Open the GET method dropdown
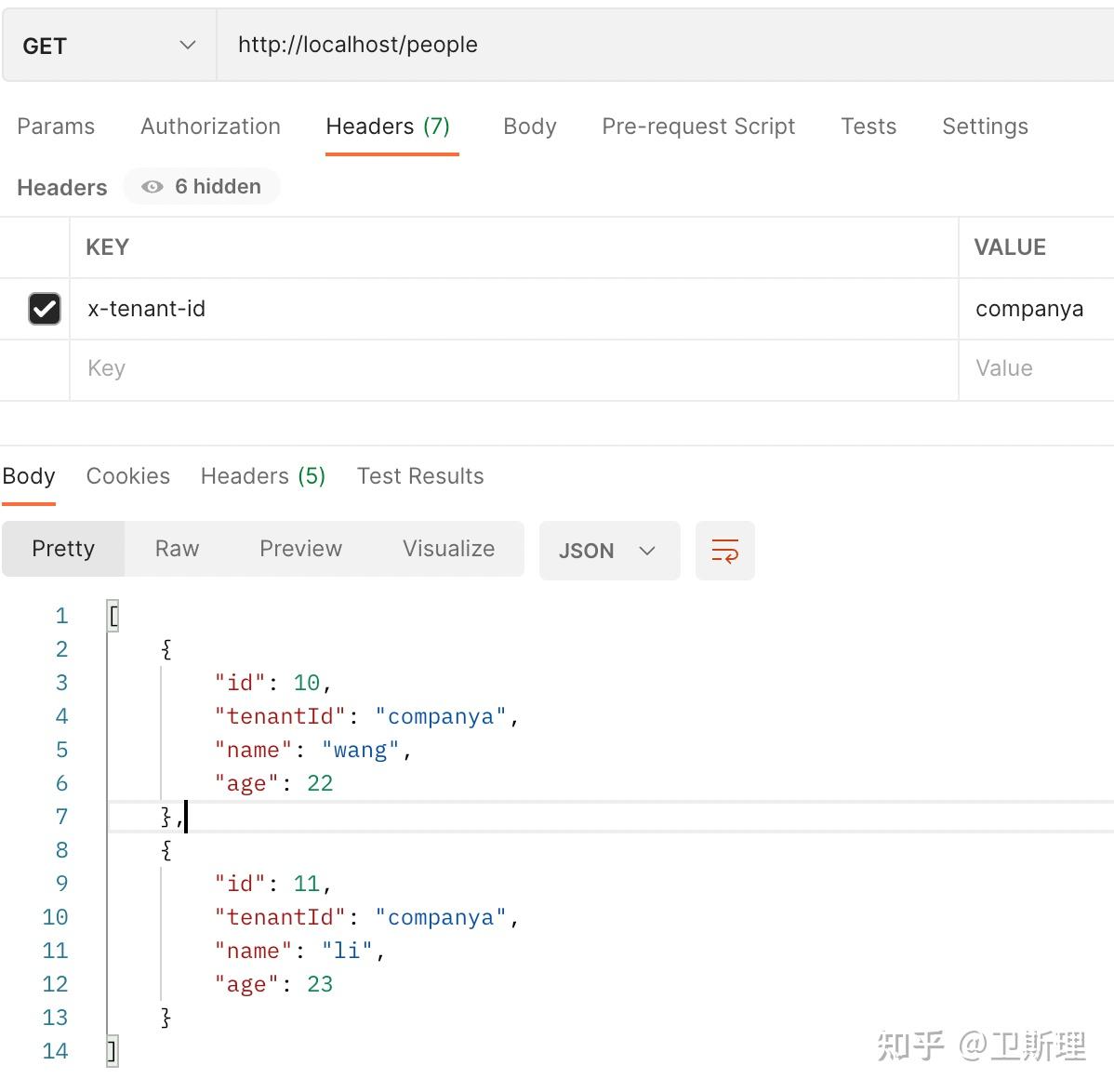Screen dimensions: 1114x1092 tap(109, 46)
